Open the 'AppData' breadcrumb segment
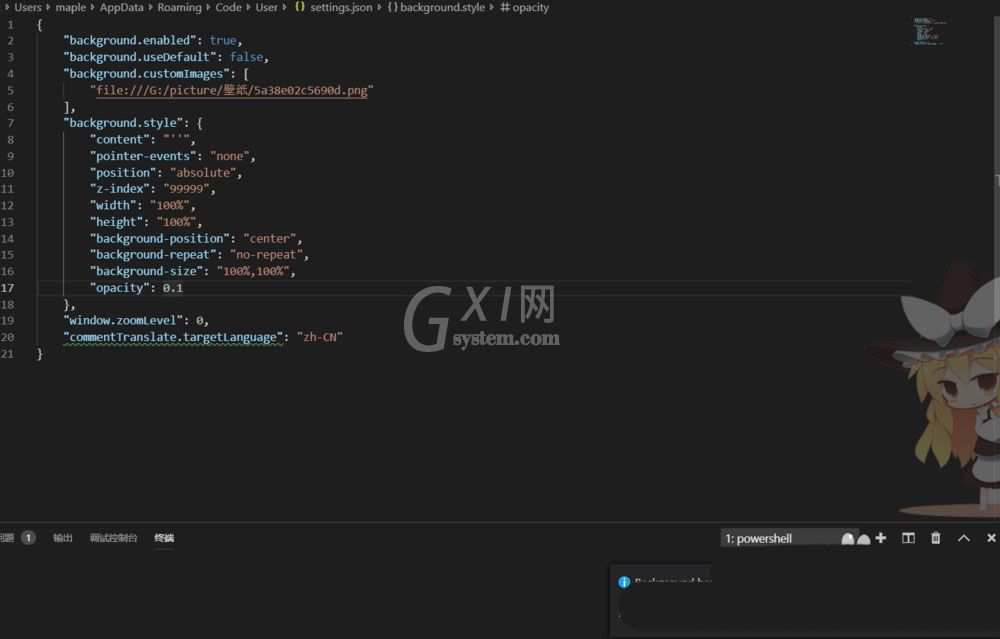 (x=121, y=7)
